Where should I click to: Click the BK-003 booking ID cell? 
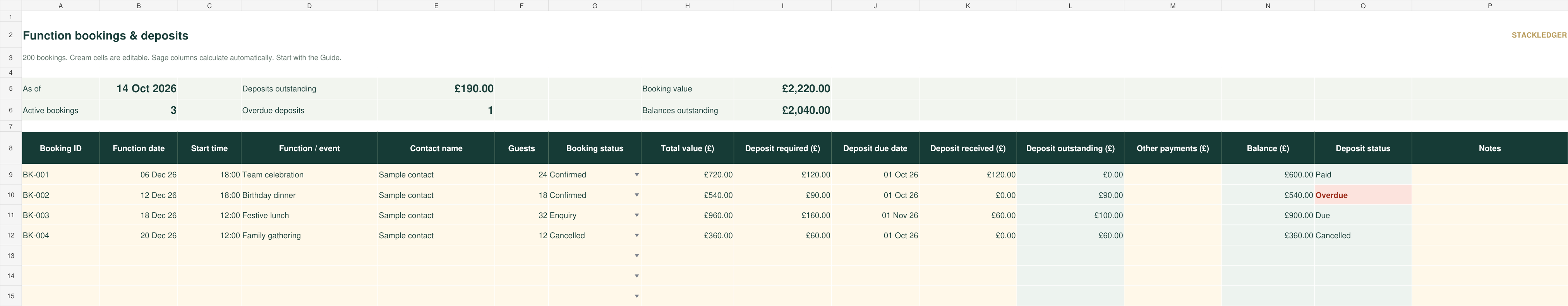coord(61,215)
